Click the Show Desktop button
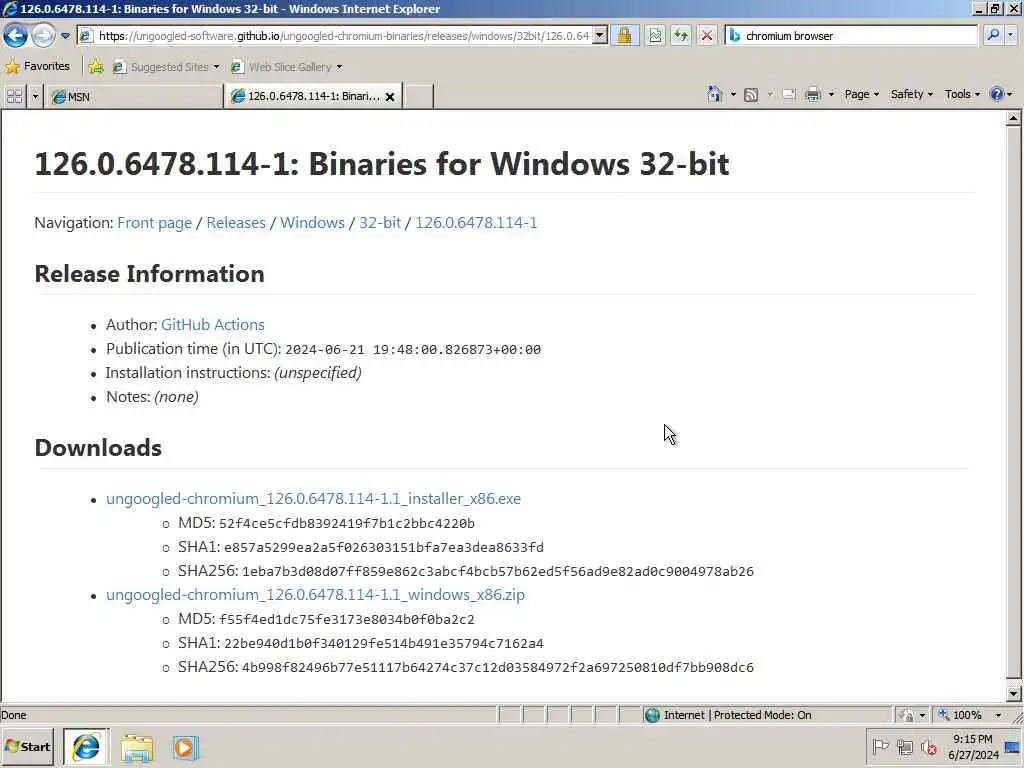 1013,748
